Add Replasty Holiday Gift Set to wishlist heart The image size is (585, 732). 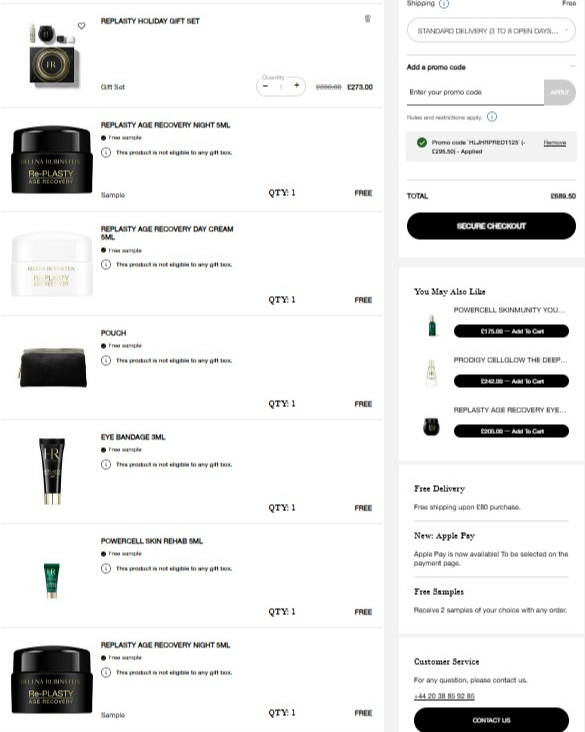(x=81, y=26)
